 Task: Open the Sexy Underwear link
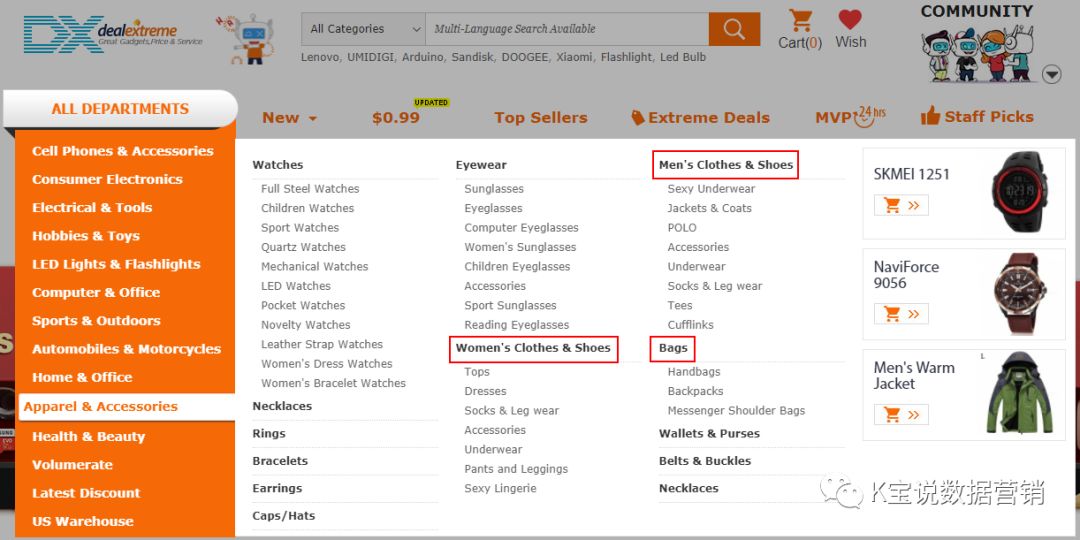tap(711, 189)
